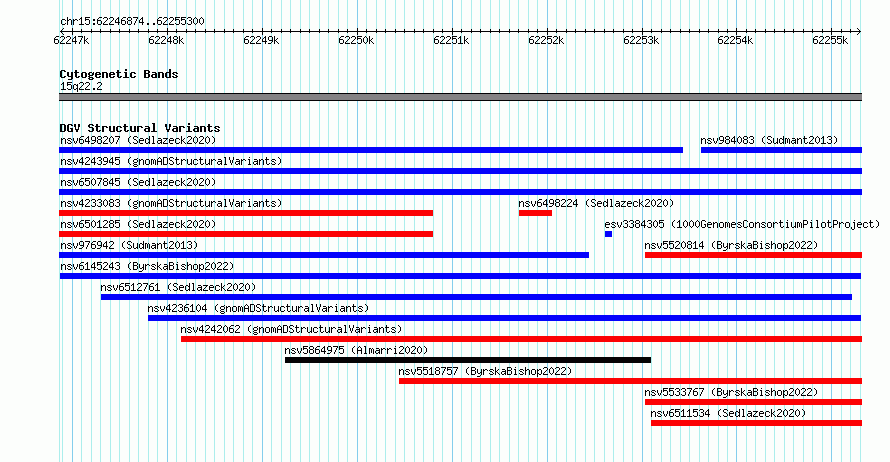The width and height of the screenshot is (890, 462).
Task: Click nsv4242062 (gnomADStructuralVariants) label
Action: pos(291,329)
